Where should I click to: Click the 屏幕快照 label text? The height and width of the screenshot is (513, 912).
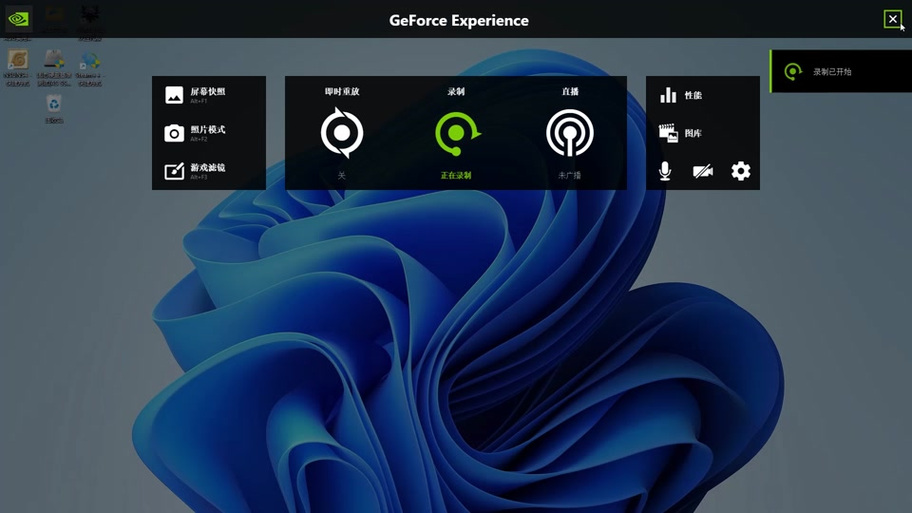pos(208,91)
